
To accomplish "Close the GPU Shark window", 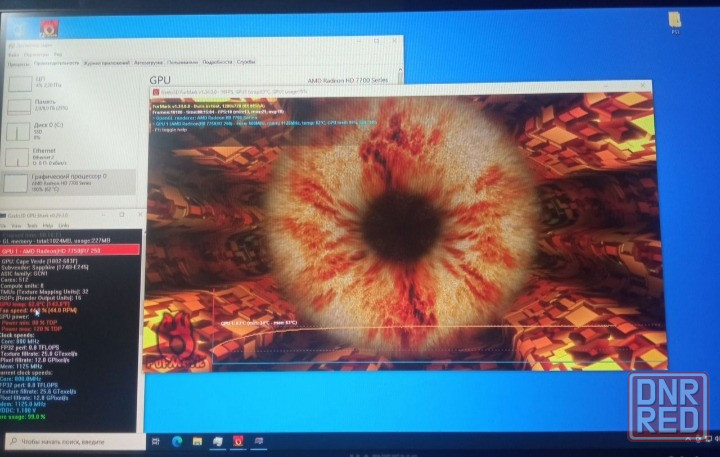I will coord(140,214).
